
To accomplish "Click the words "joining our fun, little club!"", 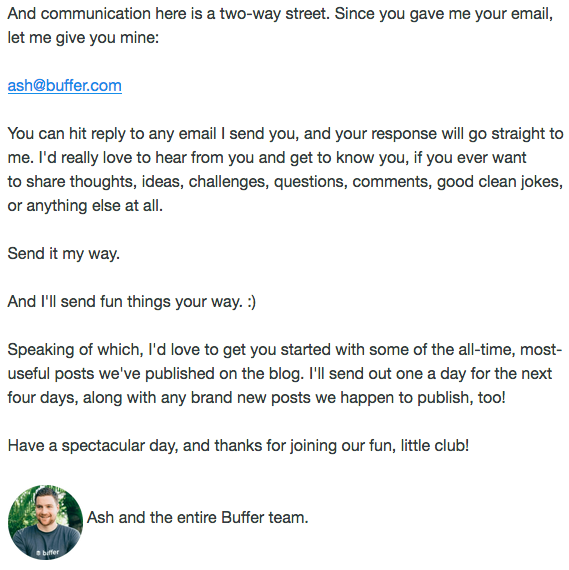I will (x=379, y=446).
